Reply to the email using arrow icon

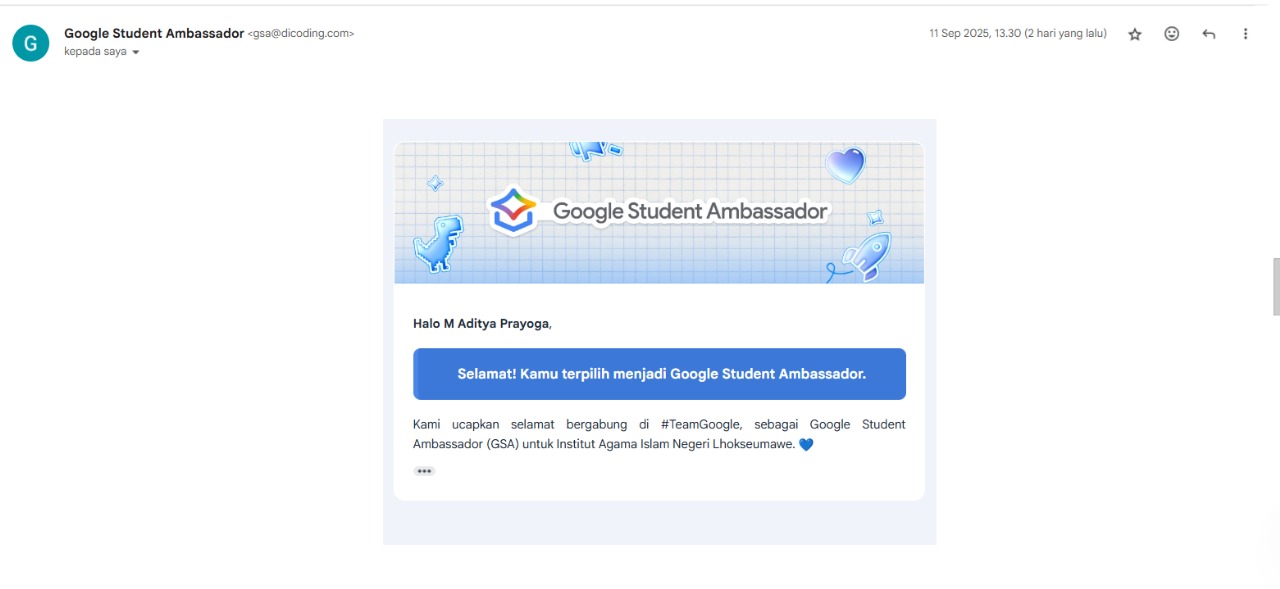pos(1209,34)
